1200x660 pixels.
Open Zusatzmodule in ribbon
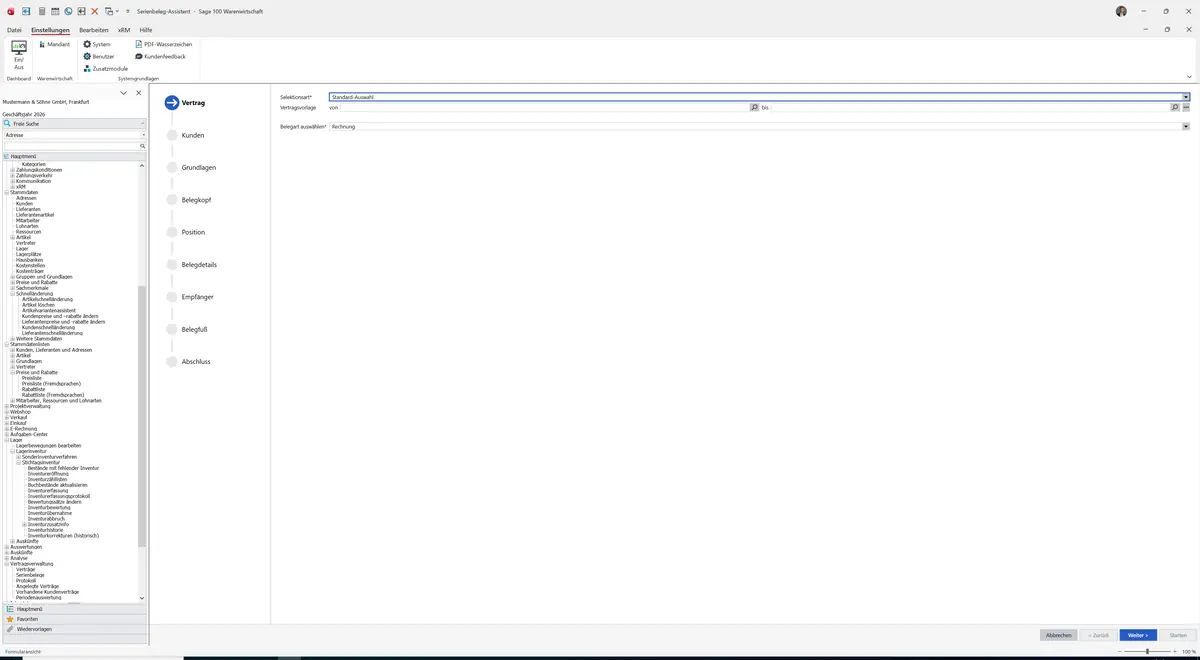pyautogui.click(x=105, y=68)
